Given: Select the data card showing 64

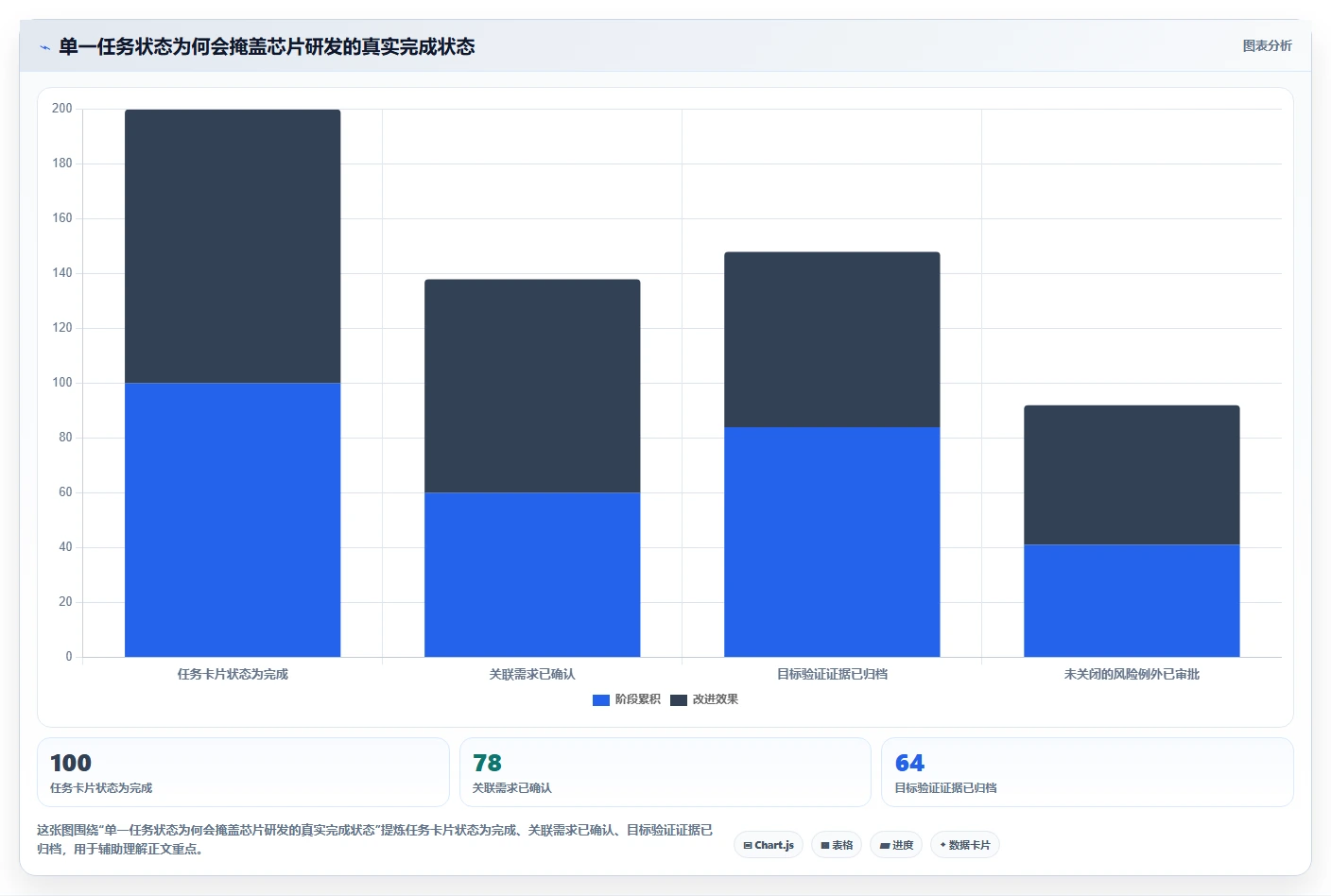Looking at the screenshot, I should tap(1087, 772).
